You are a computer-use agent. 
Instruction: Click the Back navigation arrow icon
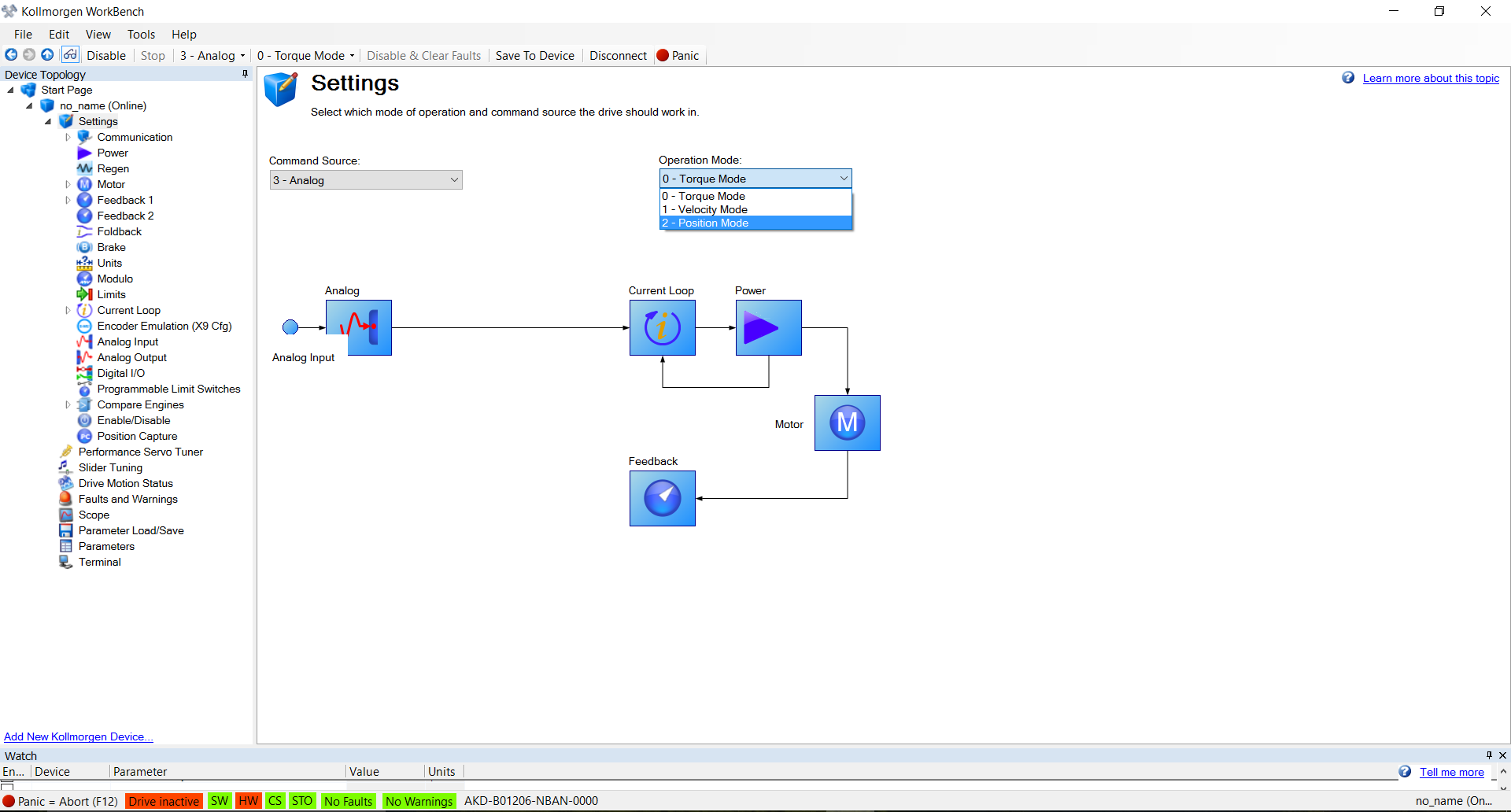pos(11,55)
